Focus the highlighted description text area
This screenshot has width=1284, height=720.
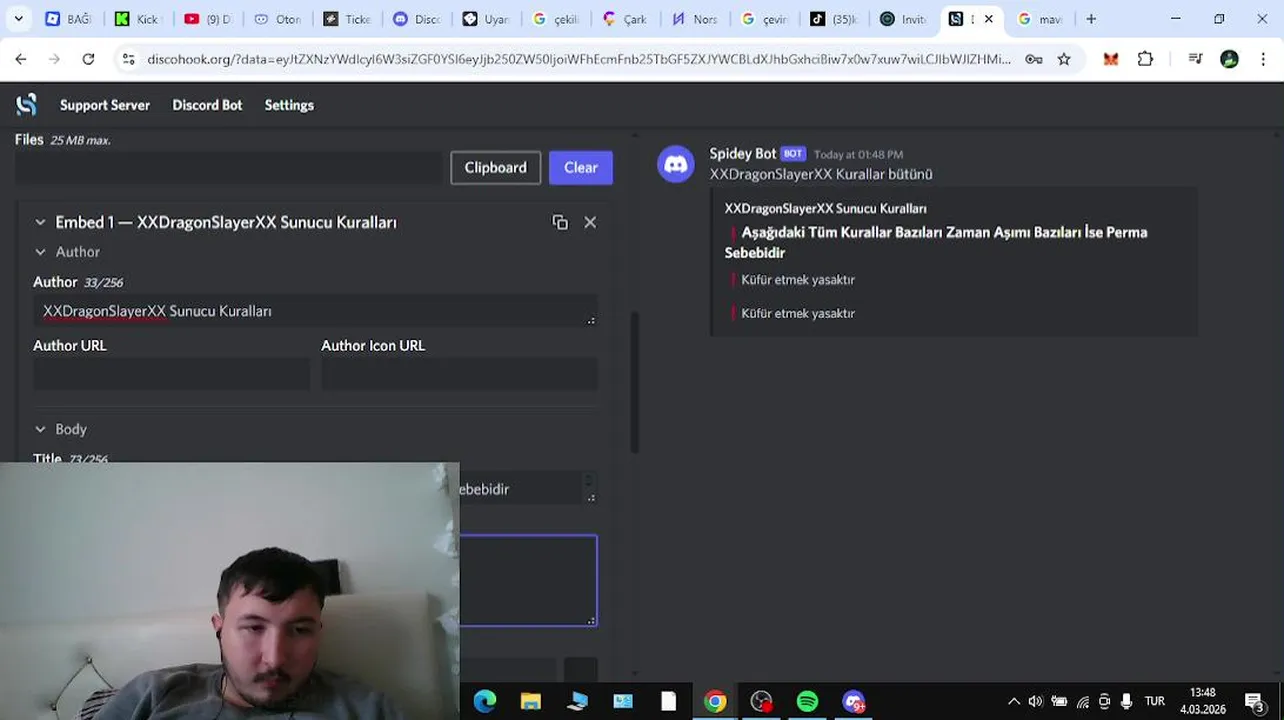[528, 581]
